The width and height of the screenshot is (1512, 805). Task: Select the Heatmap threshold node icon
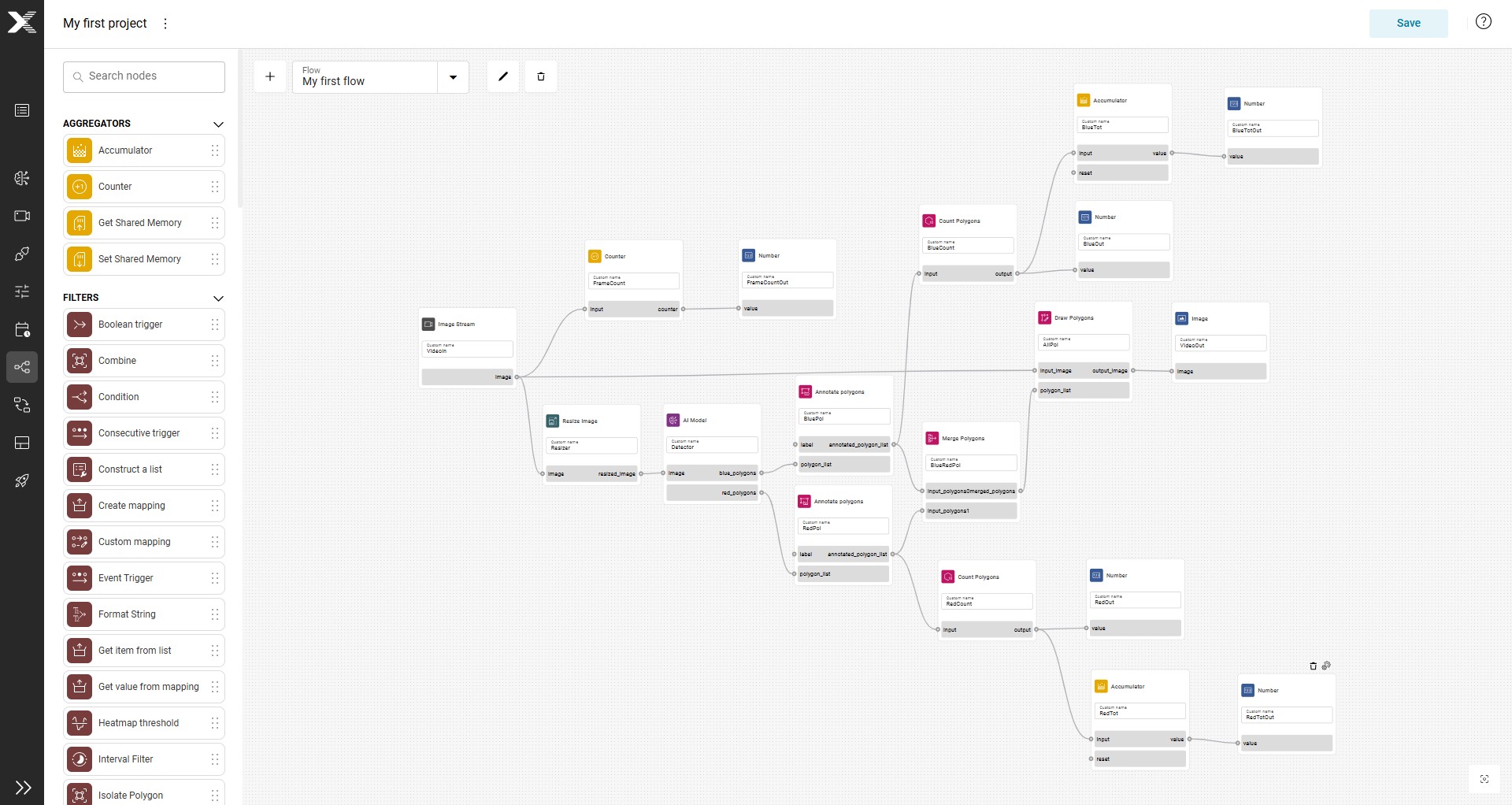(80, 723)
